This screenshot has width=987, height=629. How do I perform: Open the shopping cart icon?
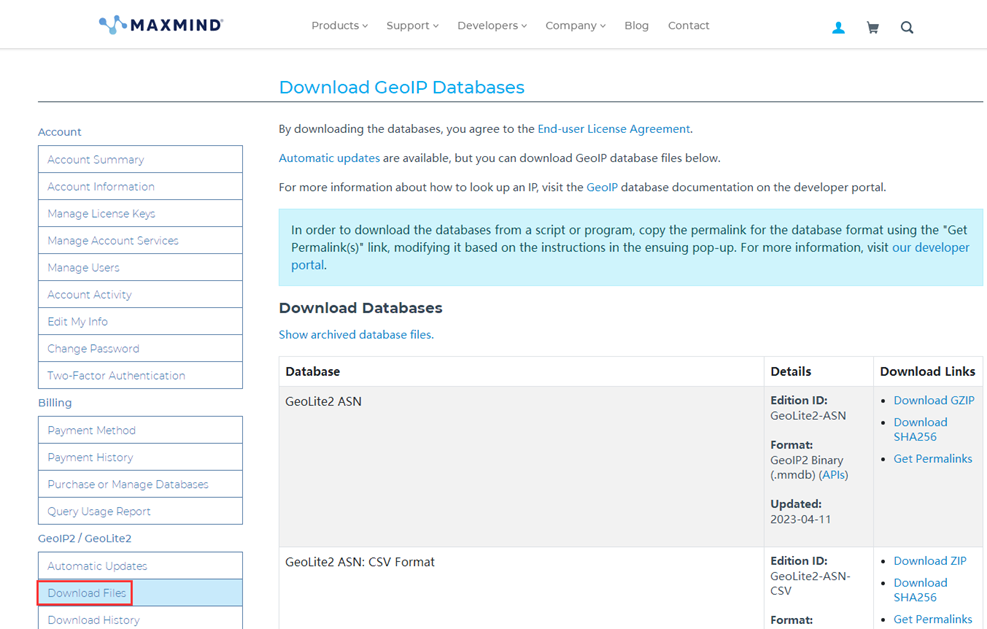pos(872,28)
